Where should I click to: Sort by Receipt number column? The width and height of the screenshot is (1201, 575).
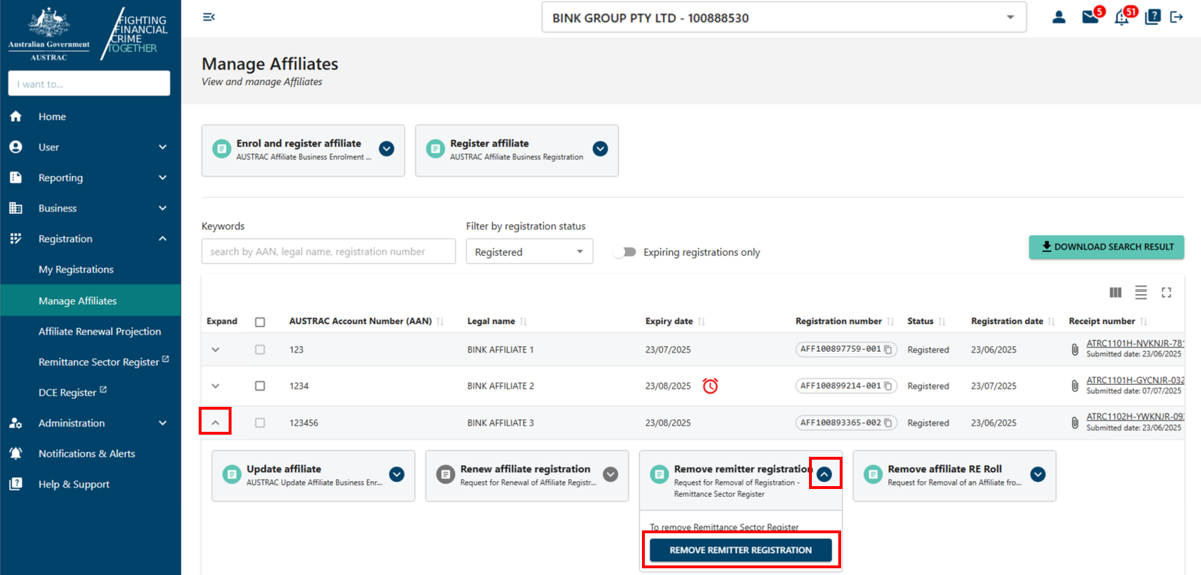[1143, 322]
